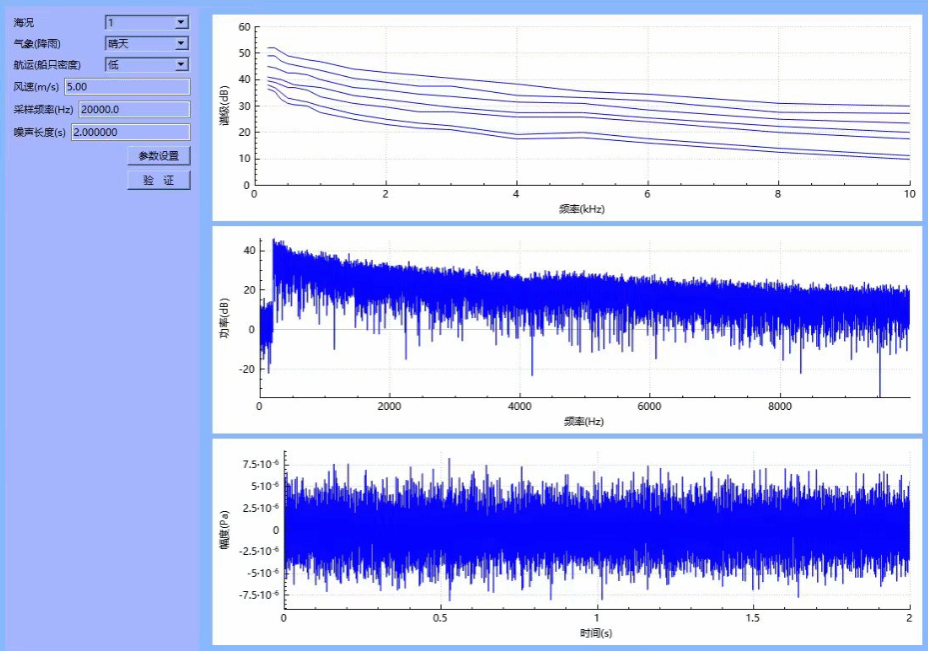Click inside the top 谱级 spectrum curves plot
Viewport: 928px width, 651px height.
[x=581, y=105]
